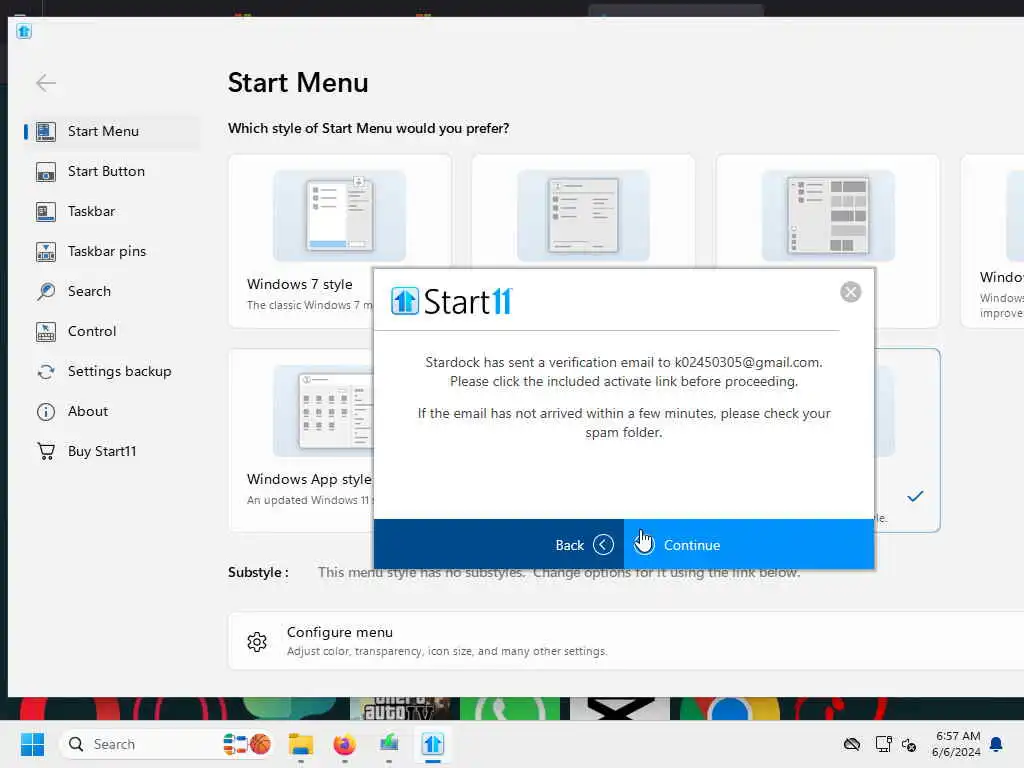
Task: Click the 'Windows 7 style' card title
Action: coord(300,284)
